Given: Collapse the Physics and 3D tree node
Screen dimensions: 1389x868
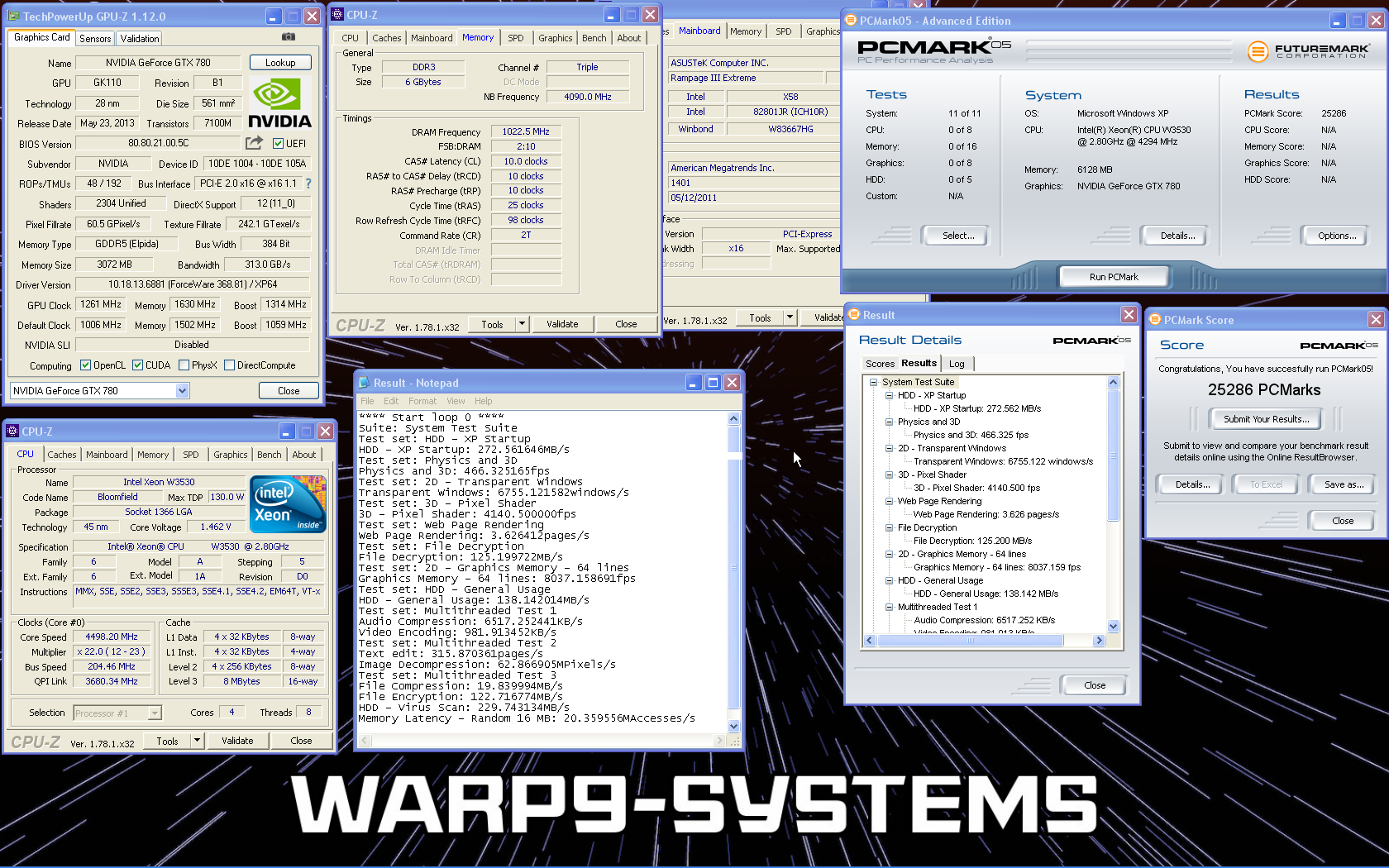Looking at the screenshot, I should (x=889, y=422).
